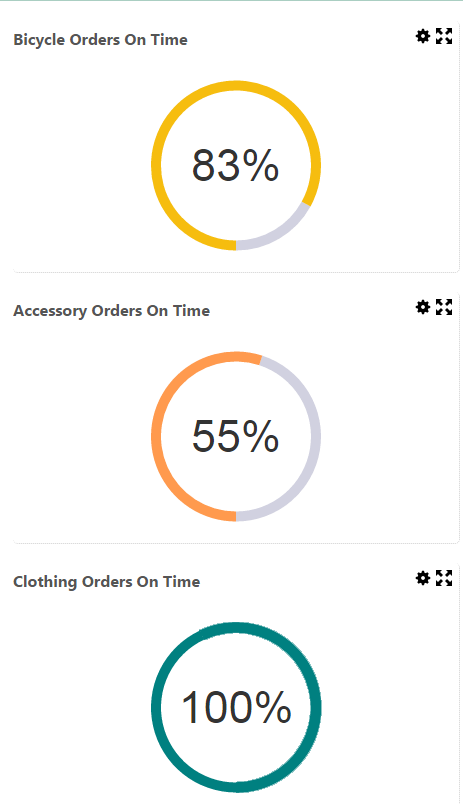Click the Bicycle Orders On Time title
The image size is (463, 804).
pyautogui.click(x=100, y=40)
